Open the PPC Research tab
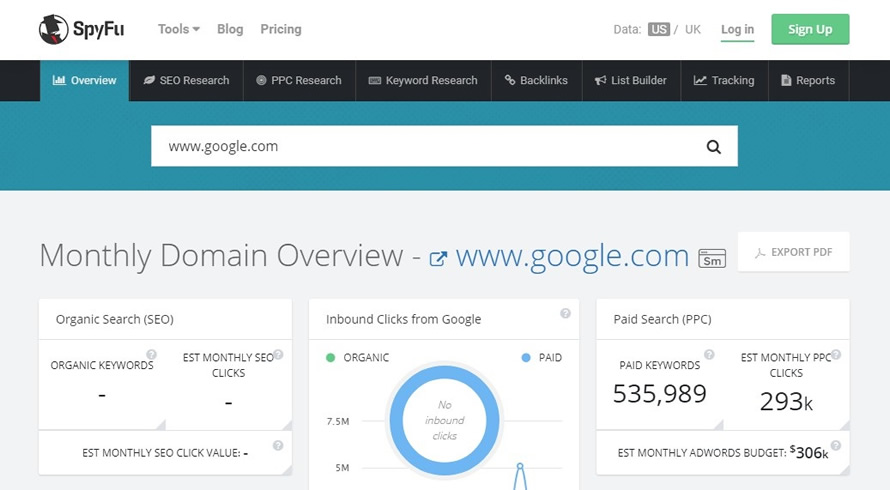 pyautogui.click(x=299, y=81)
